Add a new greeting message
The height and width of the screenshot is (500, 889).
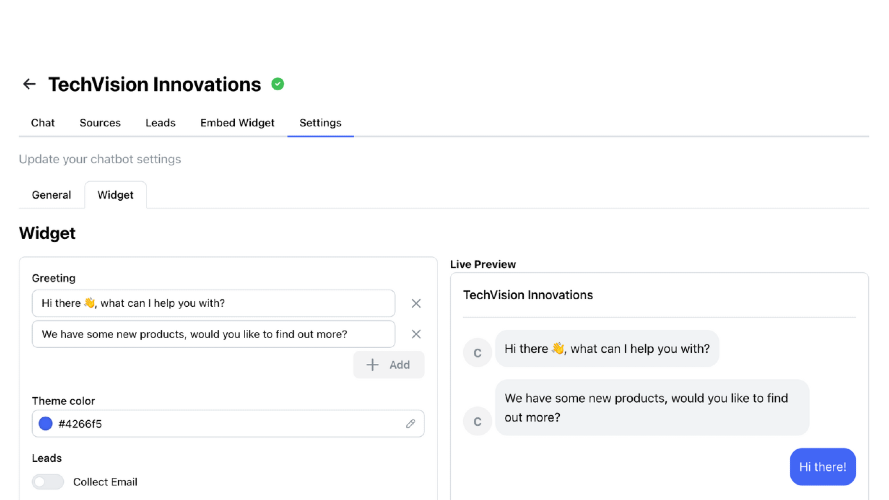pyautogui.click(x=388, y=365)
